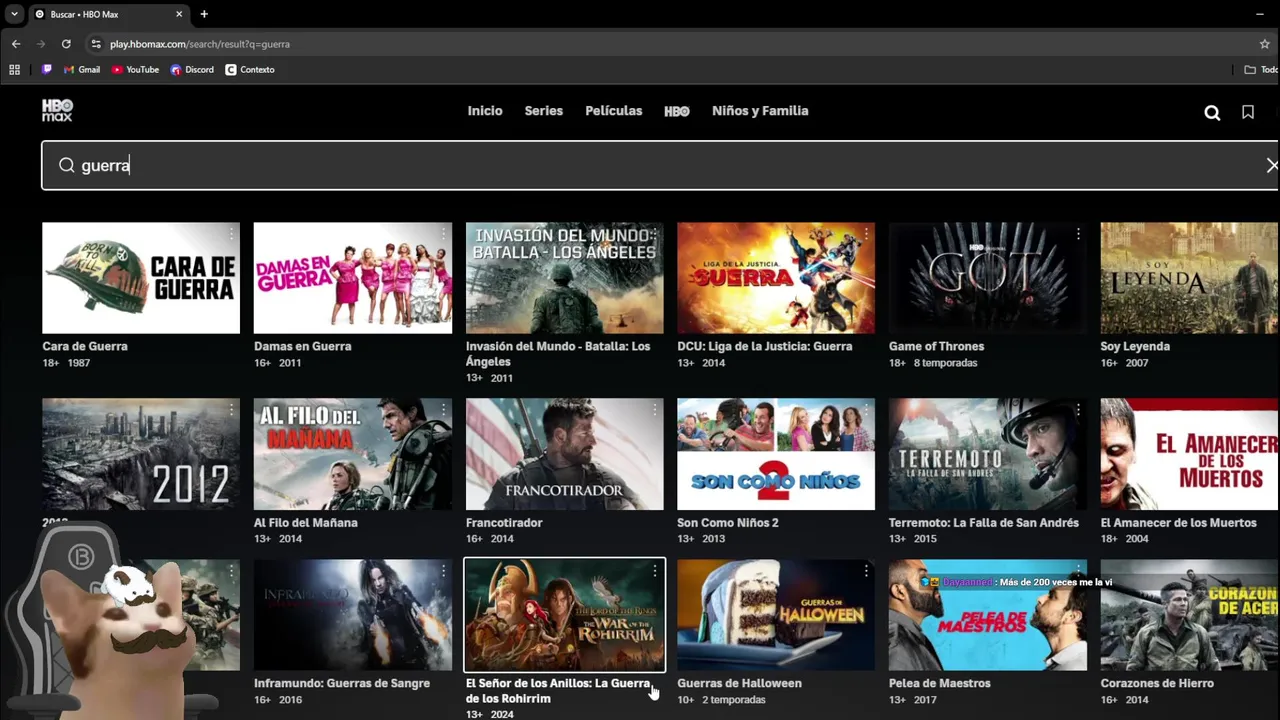Image resolution: width=1280 pixels, height=720 pixels.
Task: Open the Soy Leyenda thumbnail
Action: point(1189,278)
